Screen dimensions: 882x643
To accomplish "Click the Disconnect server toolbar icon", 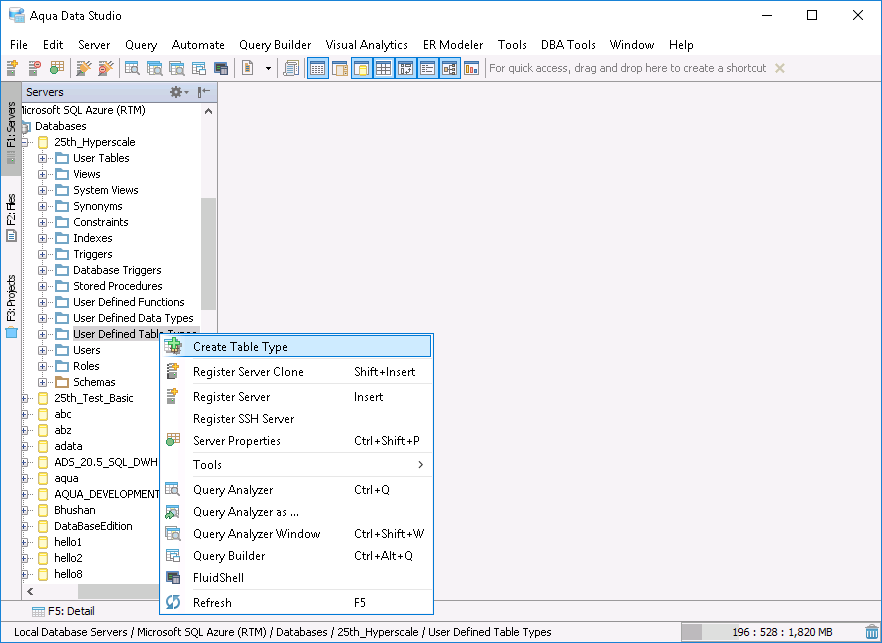I will (106, 68).
